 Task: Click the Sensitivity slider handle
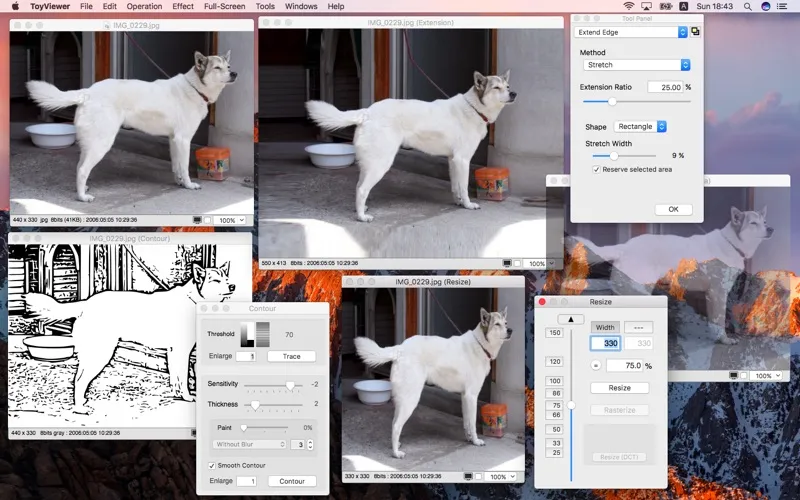tap(290, 386)
